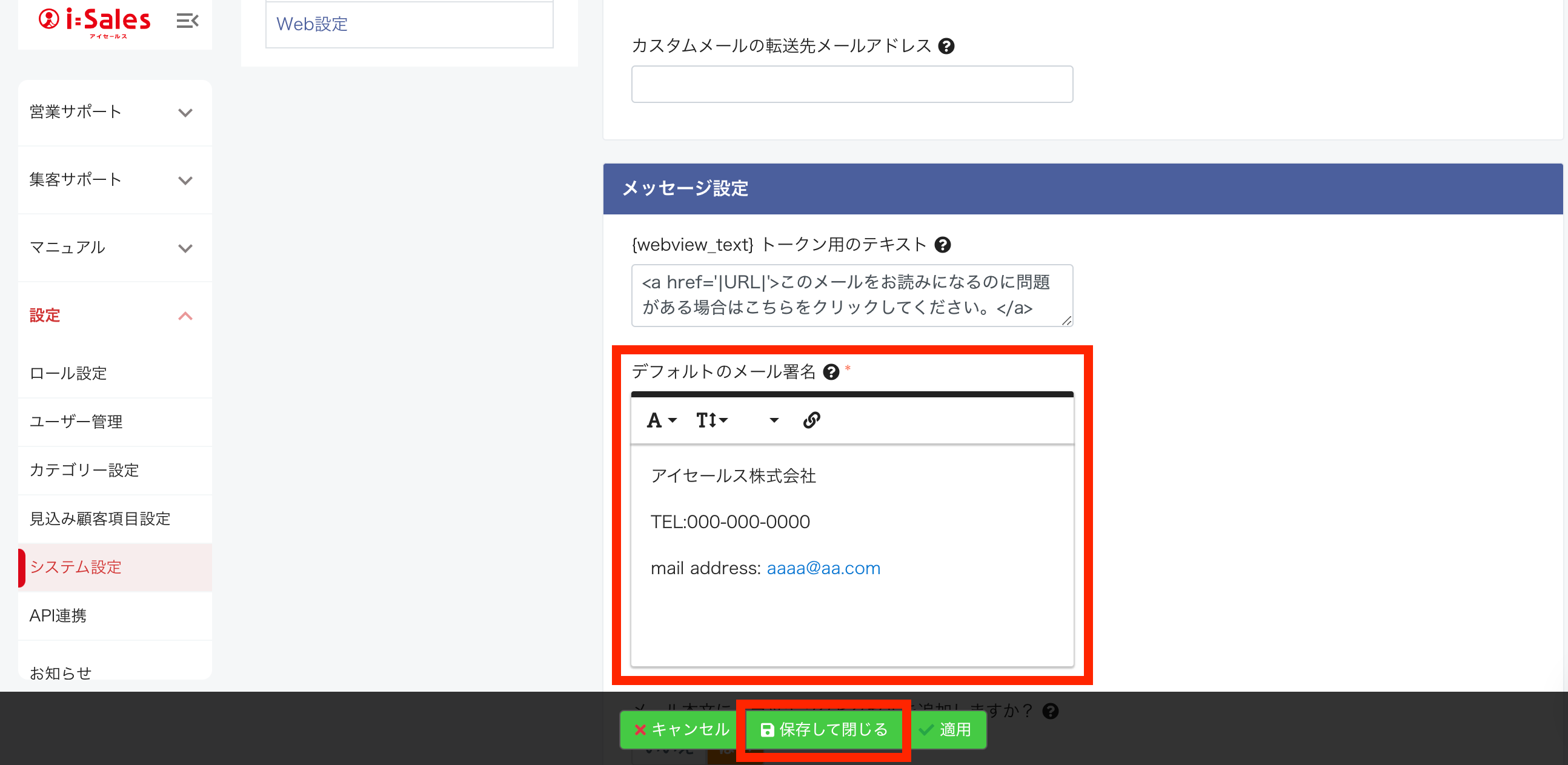The image size is (1568, 765).
Task: Open ユーザー管理 in the sidebar
Action: [76, 422]
